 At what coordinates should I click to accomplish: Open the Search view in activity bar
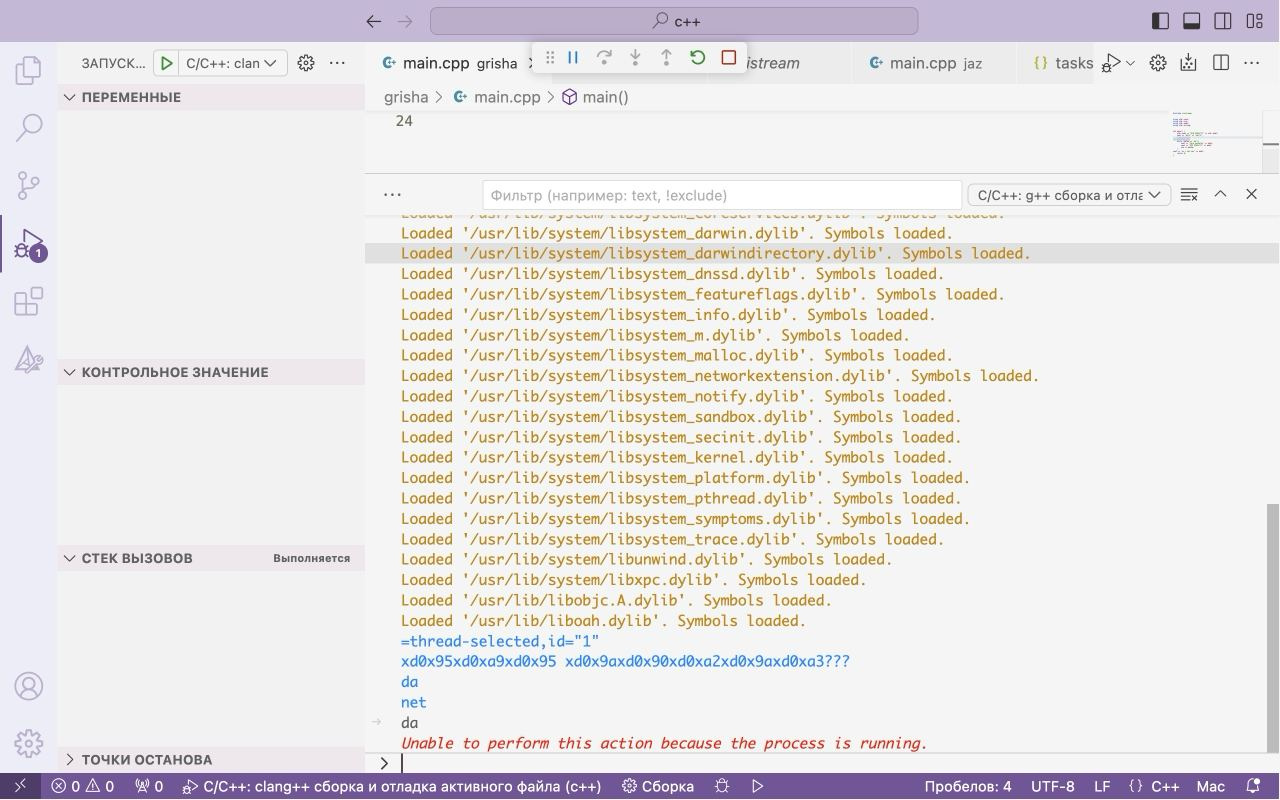coord(29,127)
